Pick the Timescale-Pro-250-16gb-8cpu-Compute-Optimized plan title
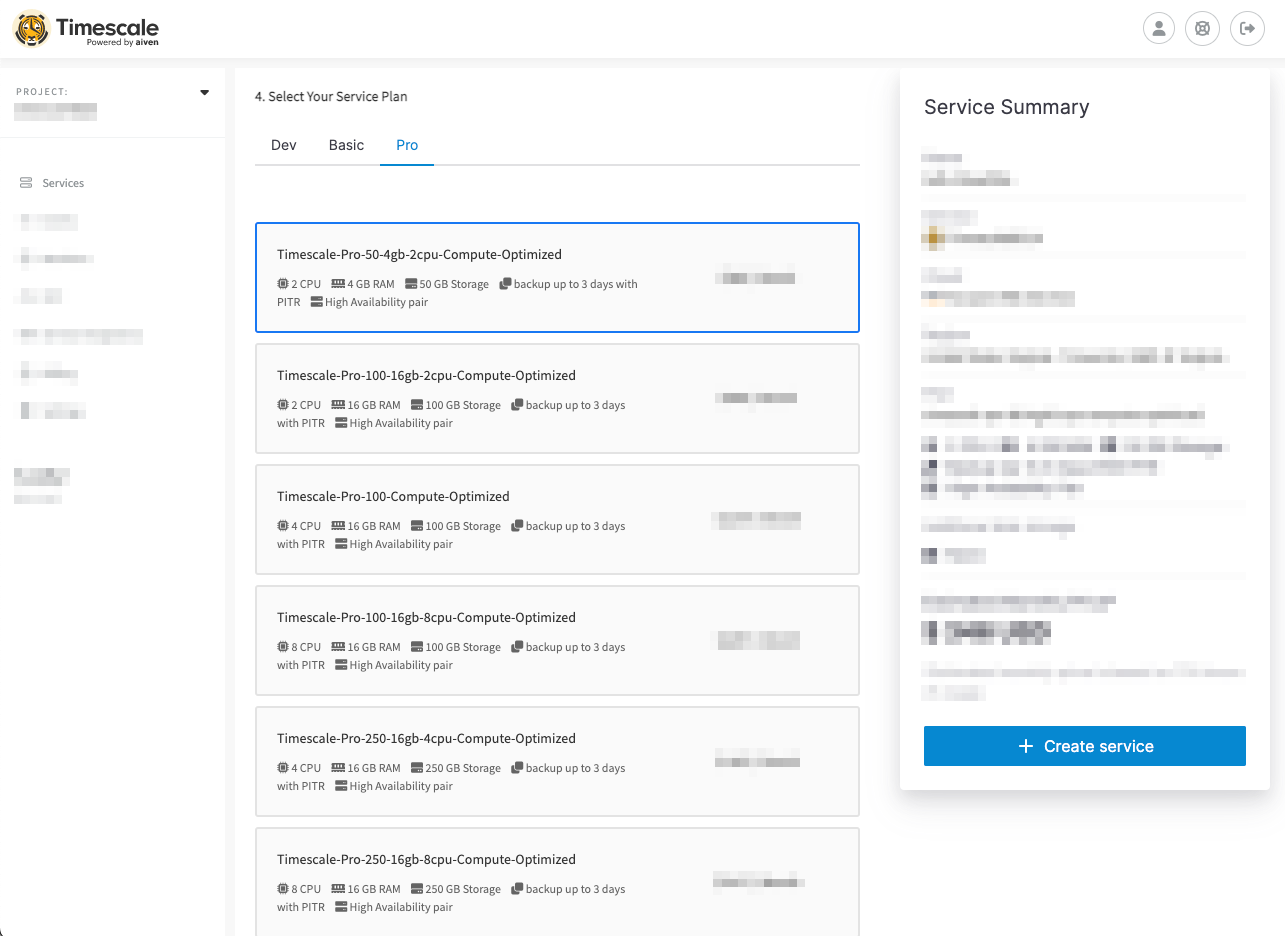The width and height of the screenshot is (1285, 936). pos(426,859)
